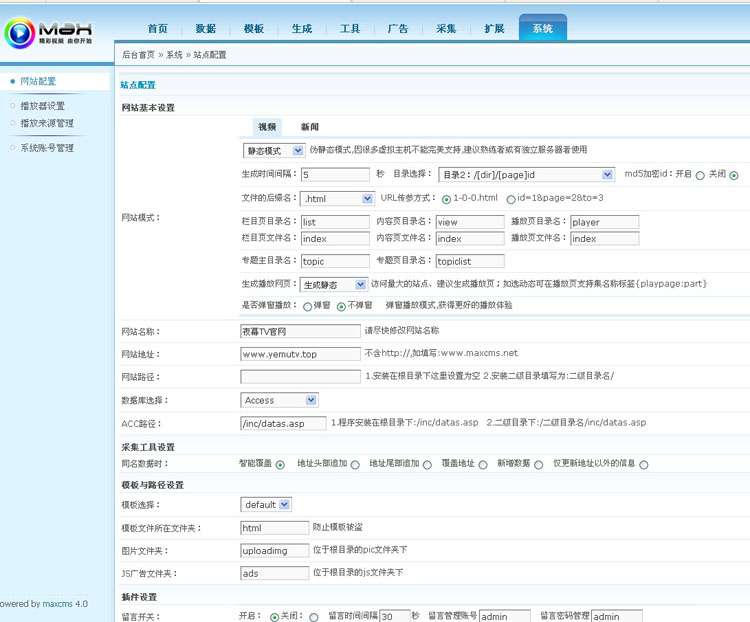Click the 网站名称 input field
Image resolution: width=750 pixels, height=622 pixels.
tap(300, 332)
